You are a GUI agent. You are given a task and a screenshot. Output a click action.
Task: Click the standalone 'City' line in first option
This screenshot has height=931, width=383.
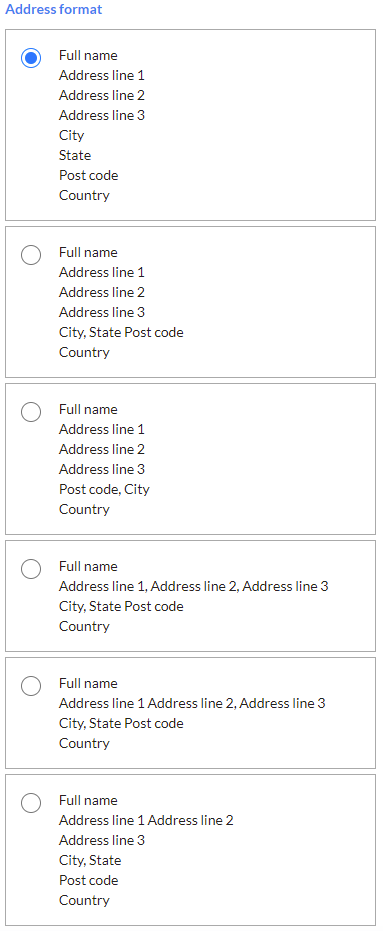click(71, 135)
